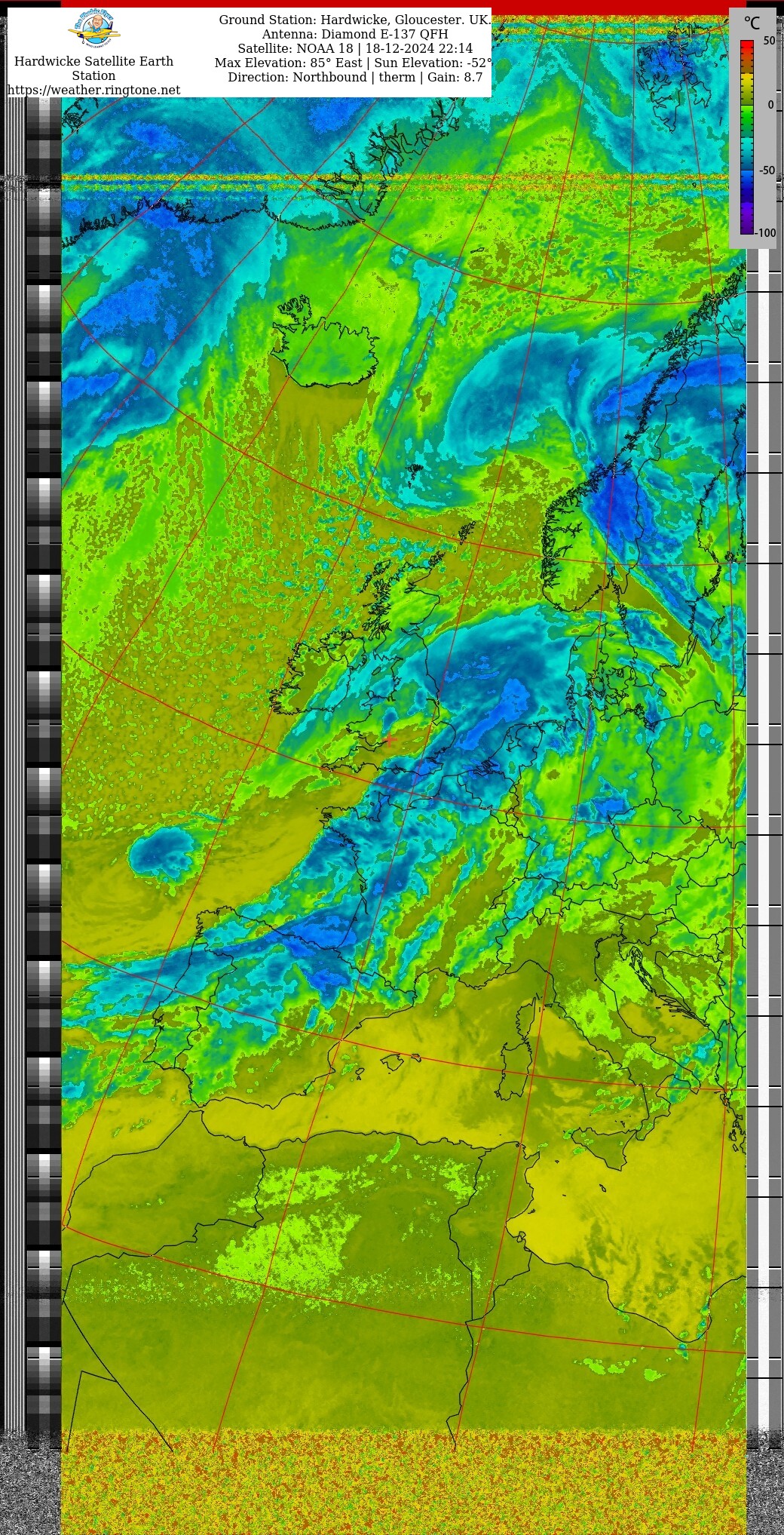This screenshot has width=784, height=1535.
Task: Click the Hardwicke station airplane logo
Action: 94,29
